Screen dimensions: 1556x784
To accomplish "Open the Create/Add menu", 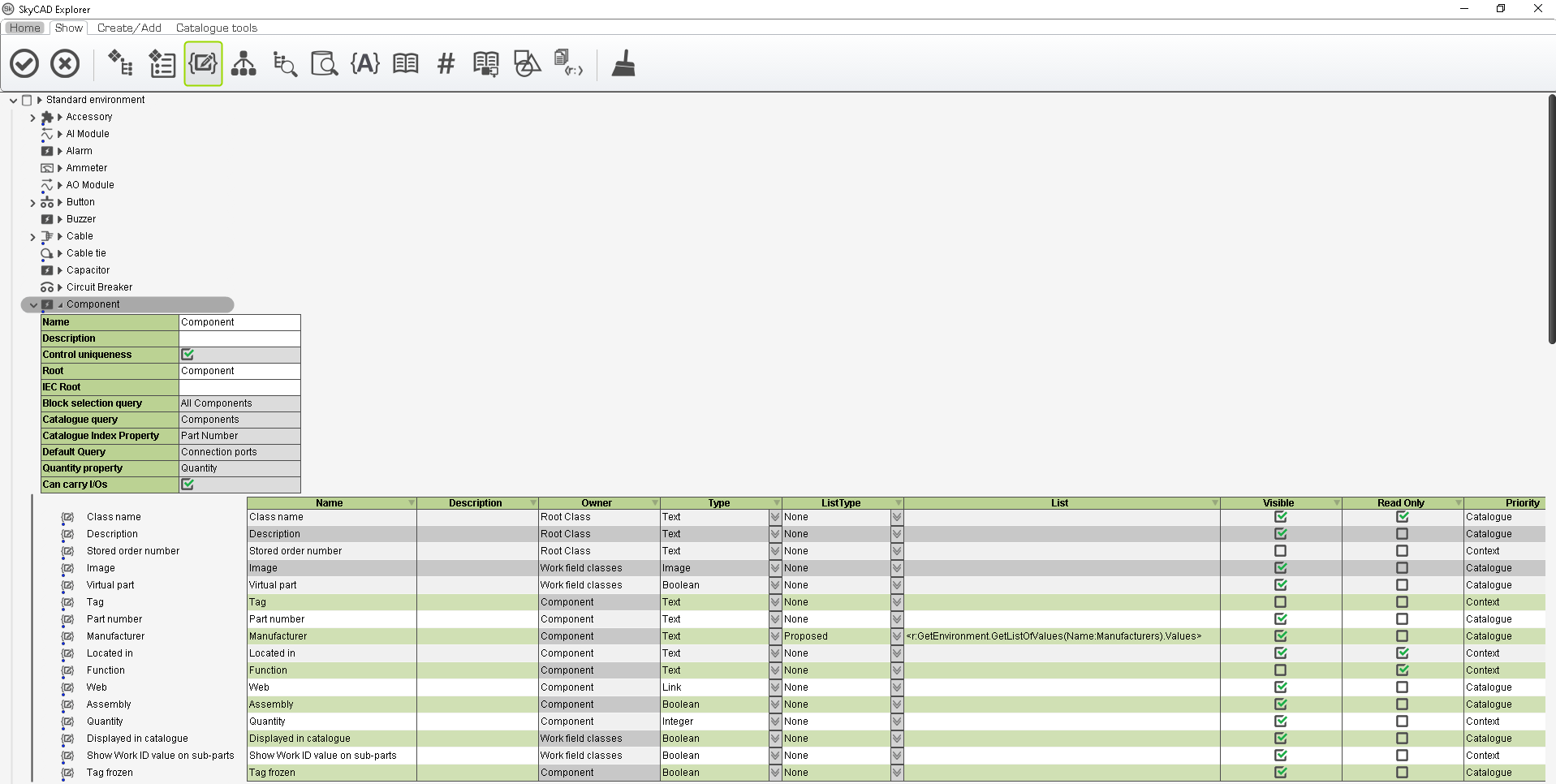I will 128,27.
